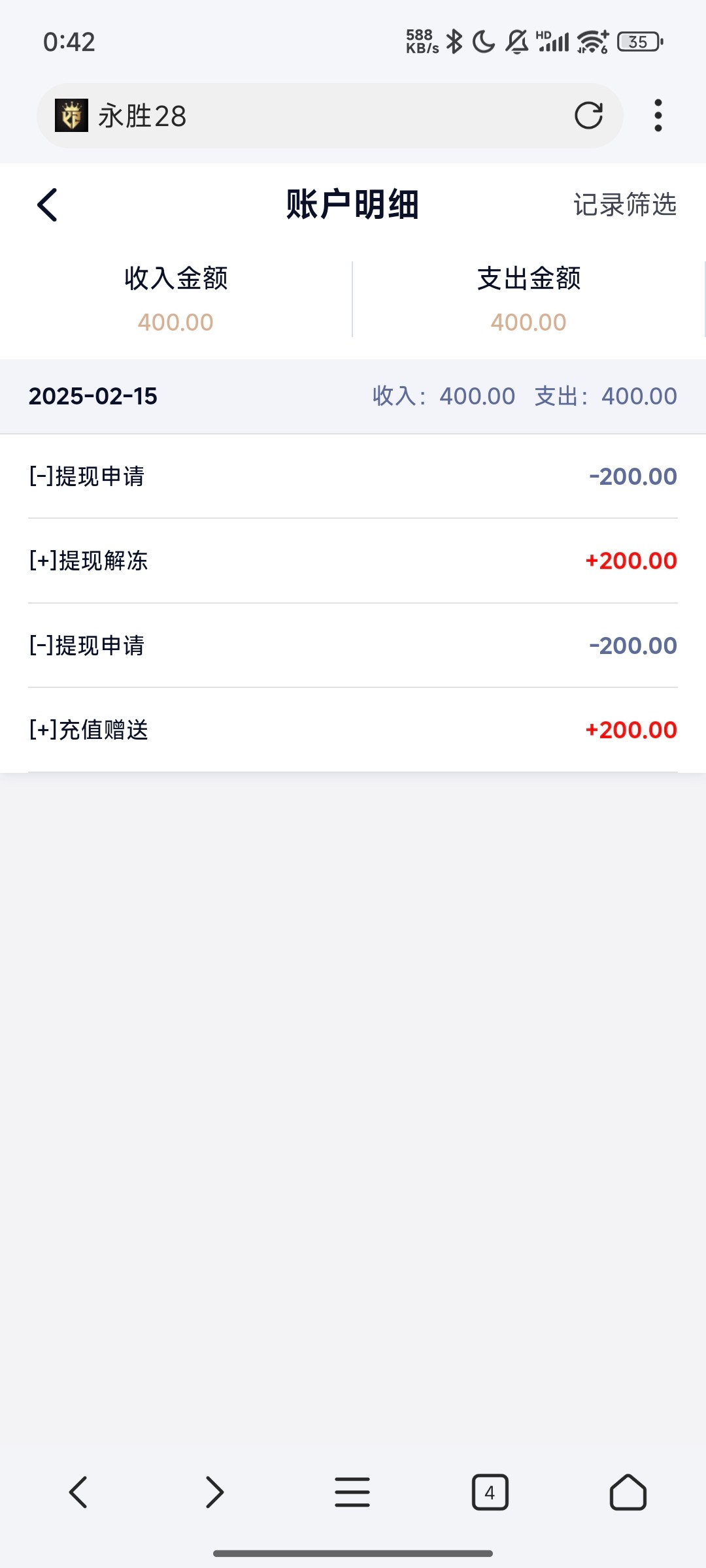Tap the 账户明细 page title

point(352,205)
